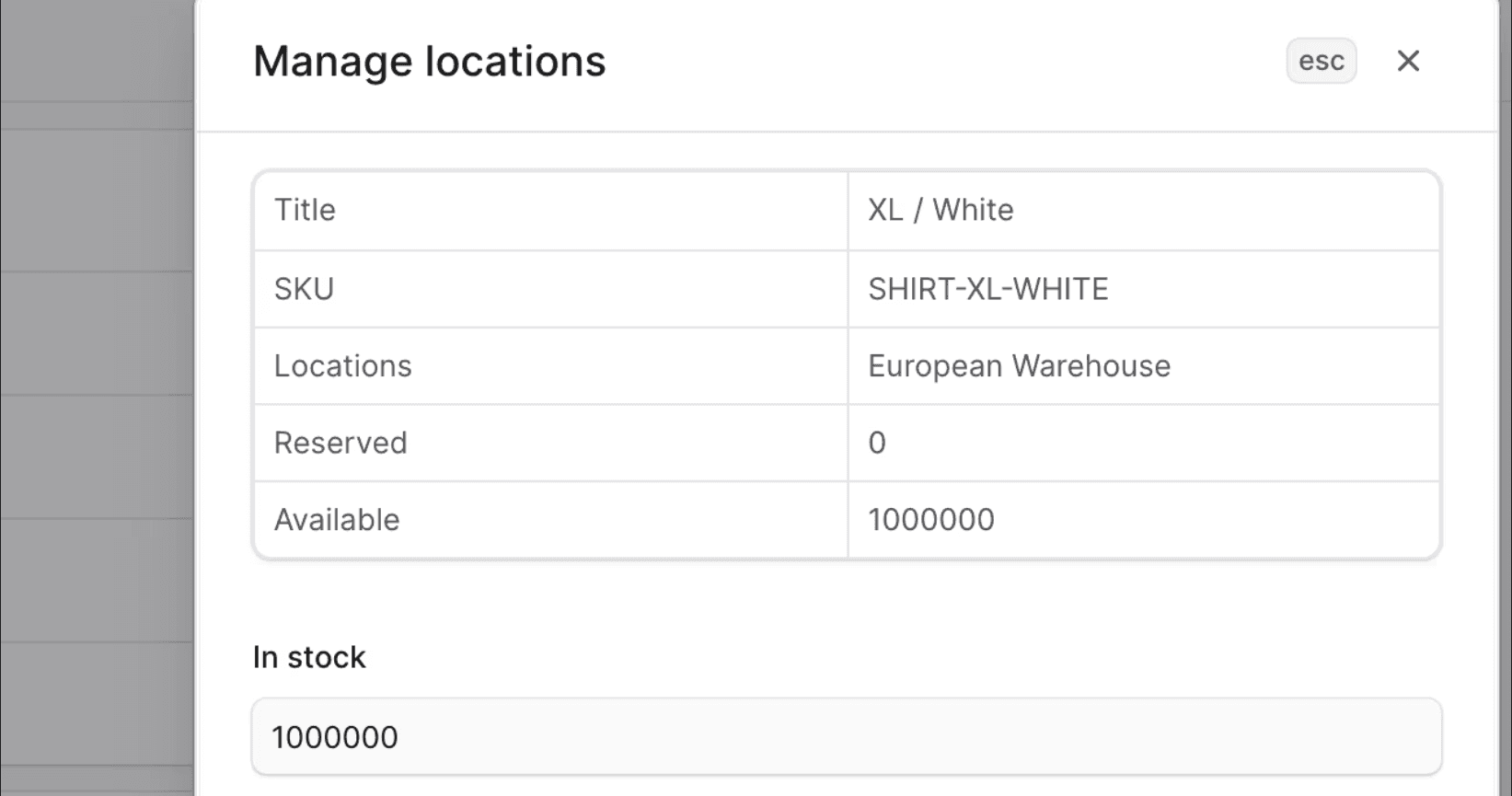Select the SHIRT-XL-WHITE SKU value
Viewport: 1512px width, 796px height.
click(x=987, y=289)
